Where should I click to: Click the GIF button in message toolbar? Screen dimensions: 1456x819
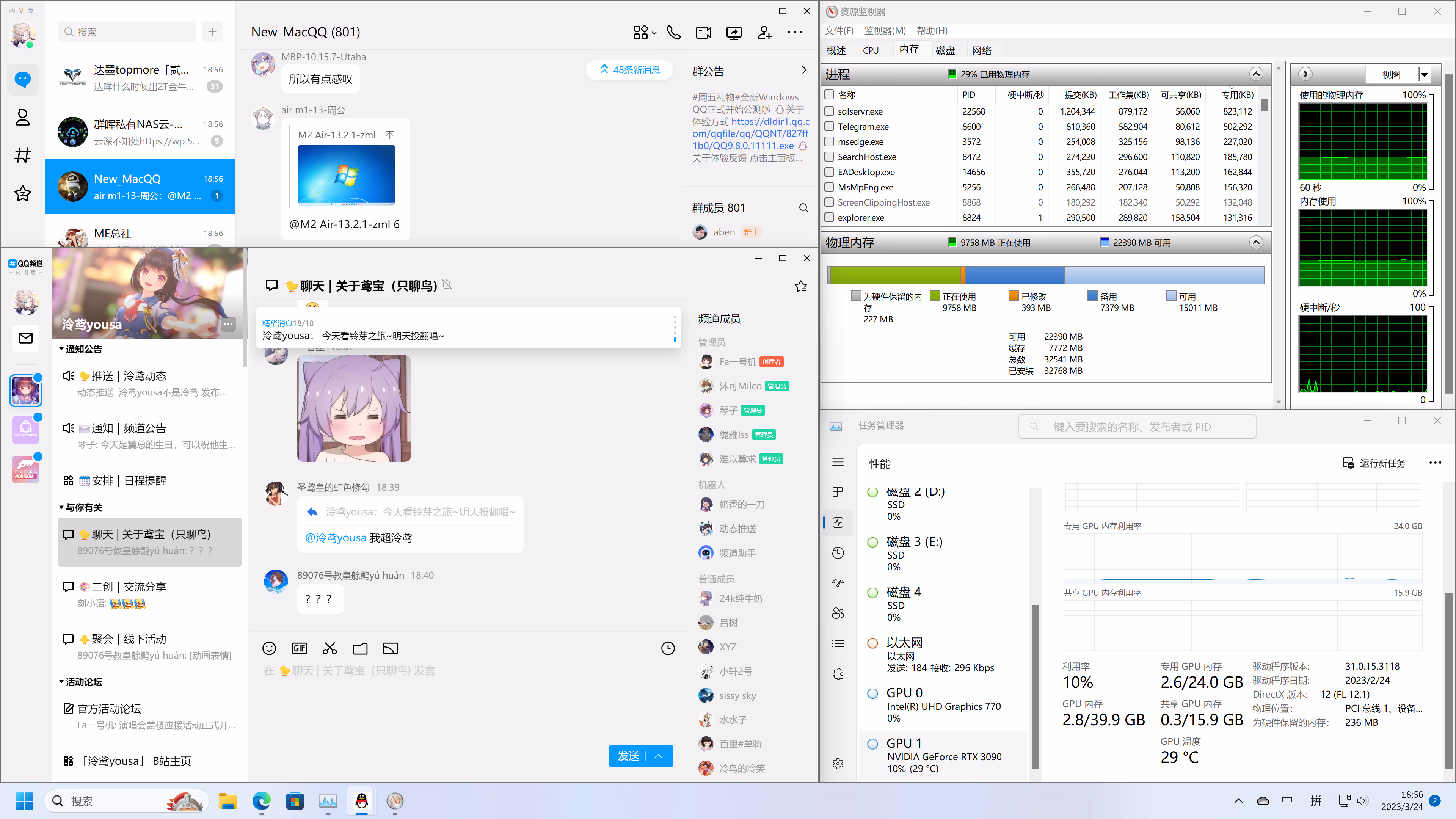click(x=300, y=648)
